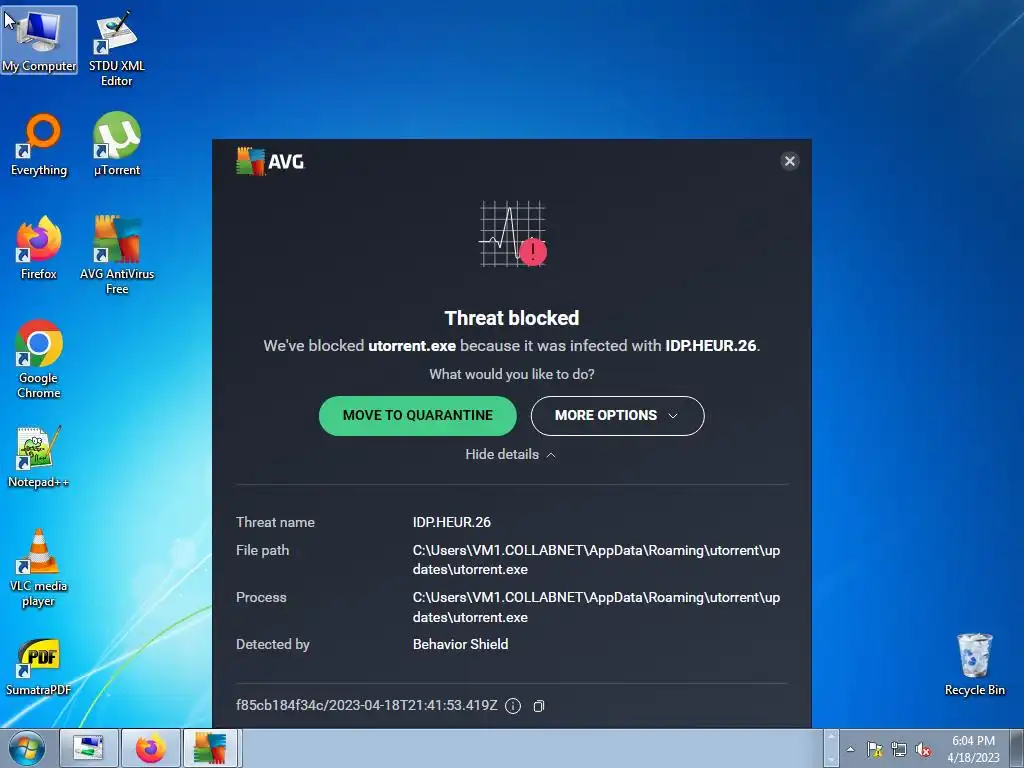Launch Google Chrome desktop shortcut
This screenshot has width=1024, height=768.
(x=39, y=359)
